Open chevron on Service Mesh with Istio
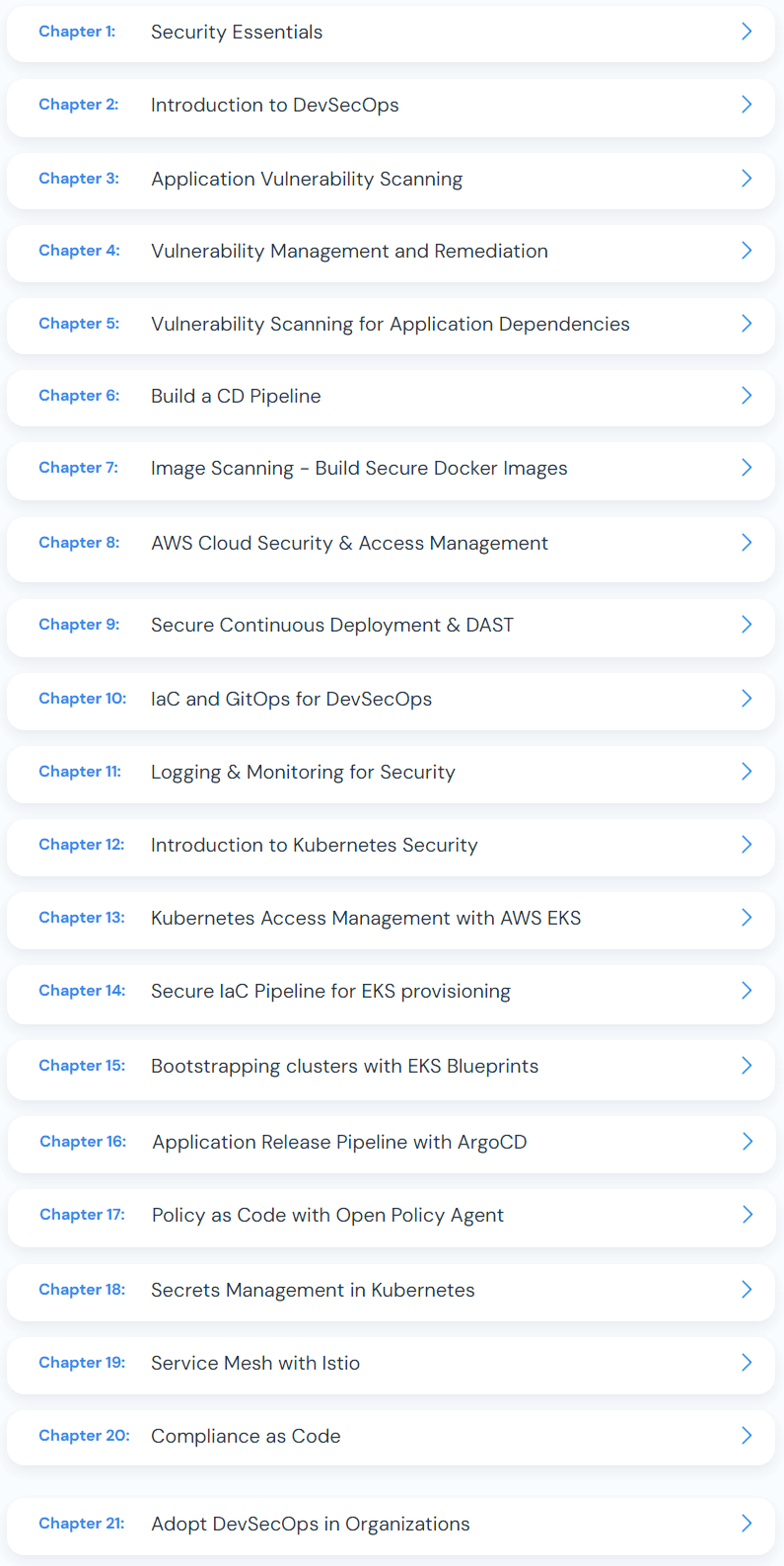The height and width of the screenshot is (1566, 784). click(x=747, y=1363)
